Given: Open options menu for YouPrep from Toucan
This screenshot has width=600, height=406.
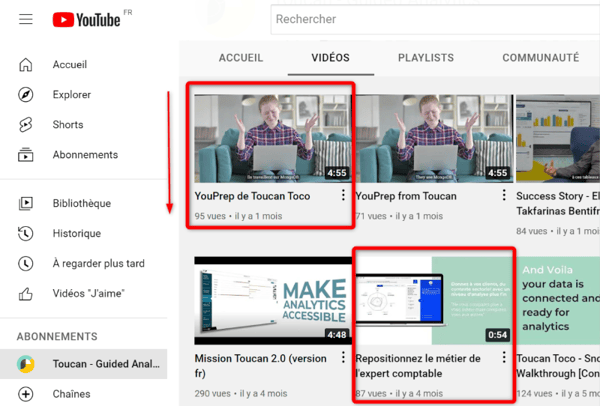Looking at the screenshot, I should point(503,196).
